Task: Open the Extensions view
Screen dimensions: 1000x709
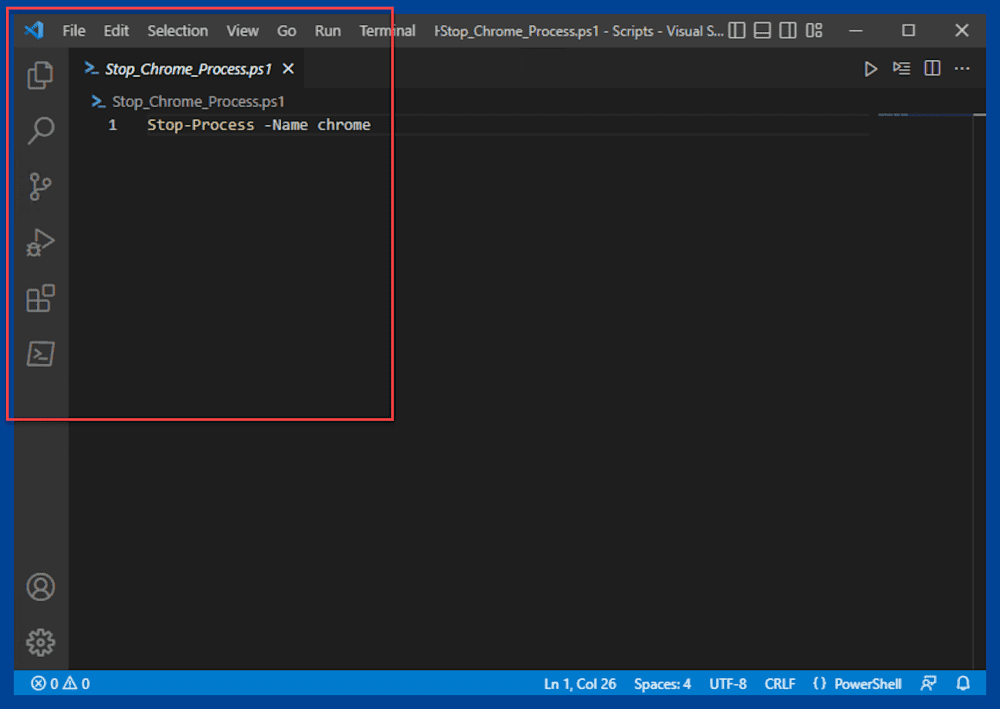Action: [41, 298]
